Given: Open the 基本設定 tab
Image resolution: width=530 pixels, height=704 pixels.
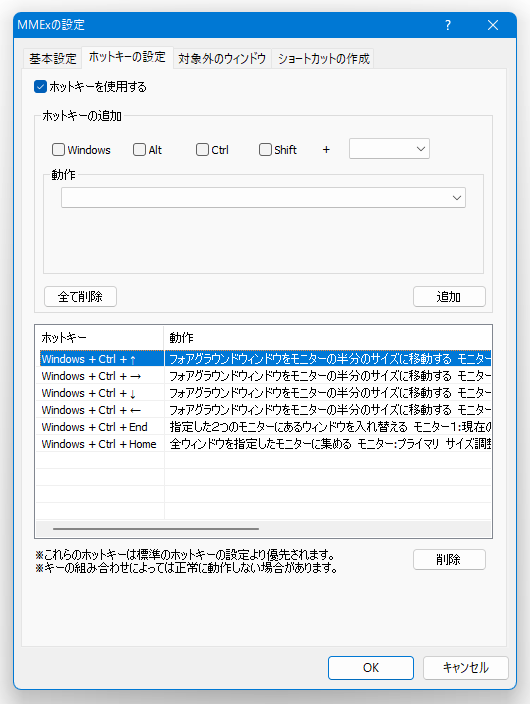Looking at the screenshot, I should [53, 58].
